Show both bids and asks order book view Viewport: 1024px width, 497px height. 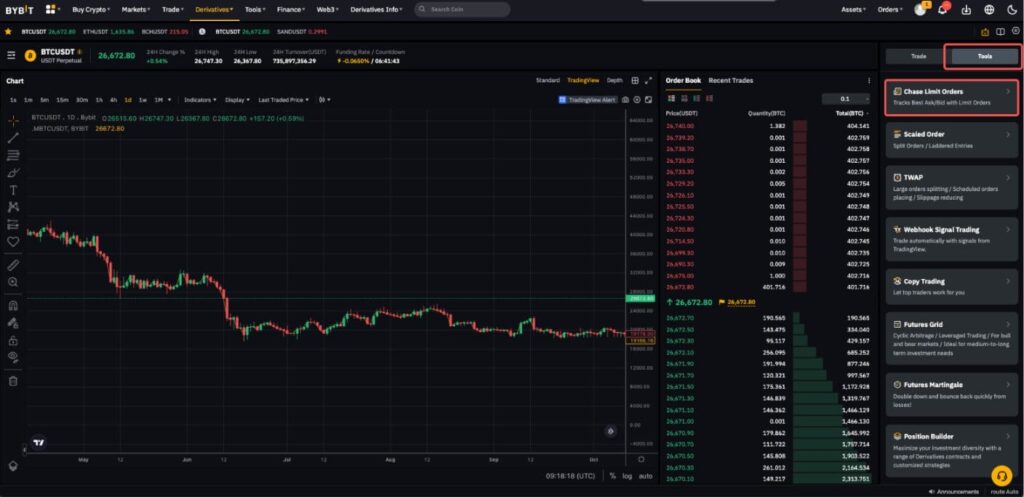point(671,98)
